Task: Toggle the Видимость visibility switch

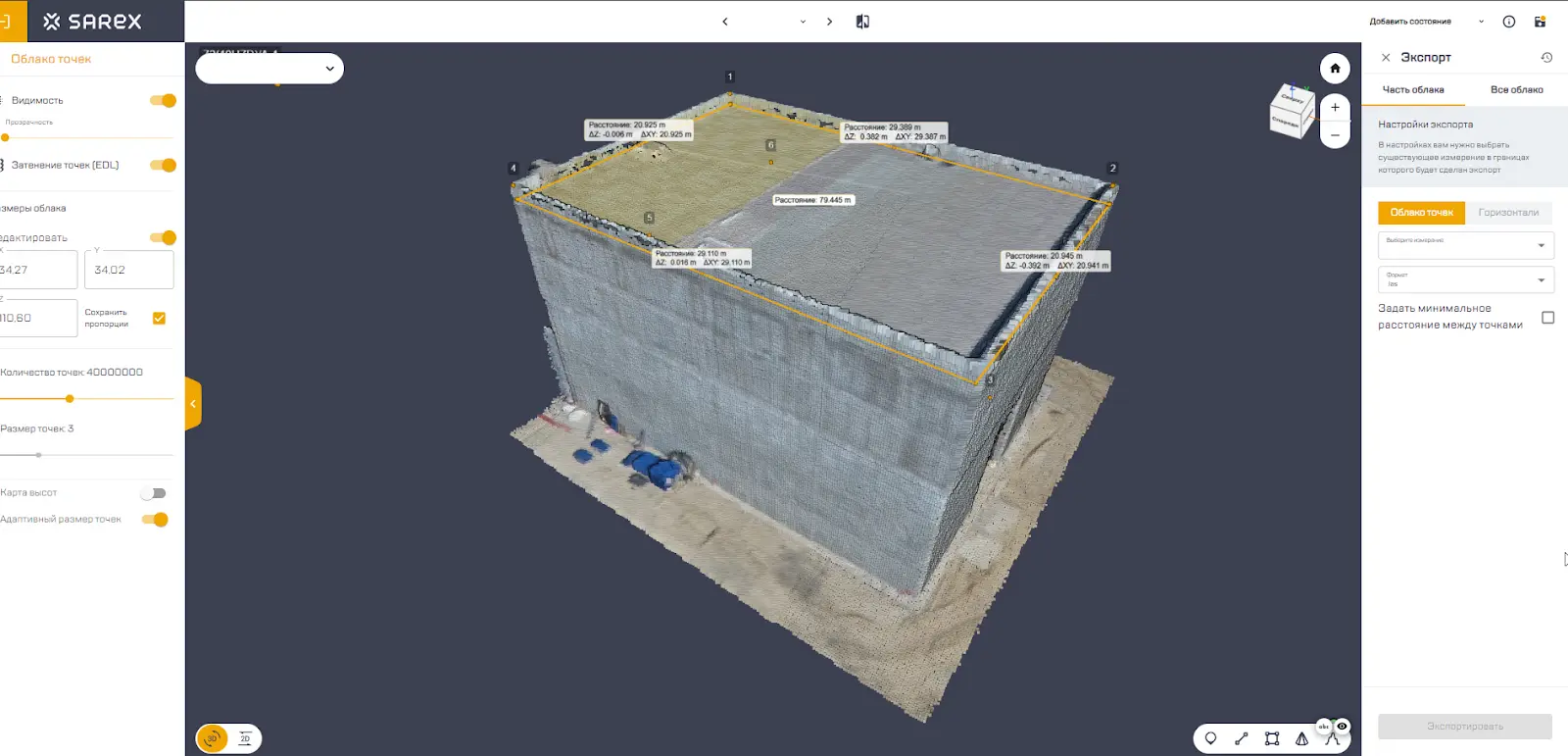Action: point(163,100)
